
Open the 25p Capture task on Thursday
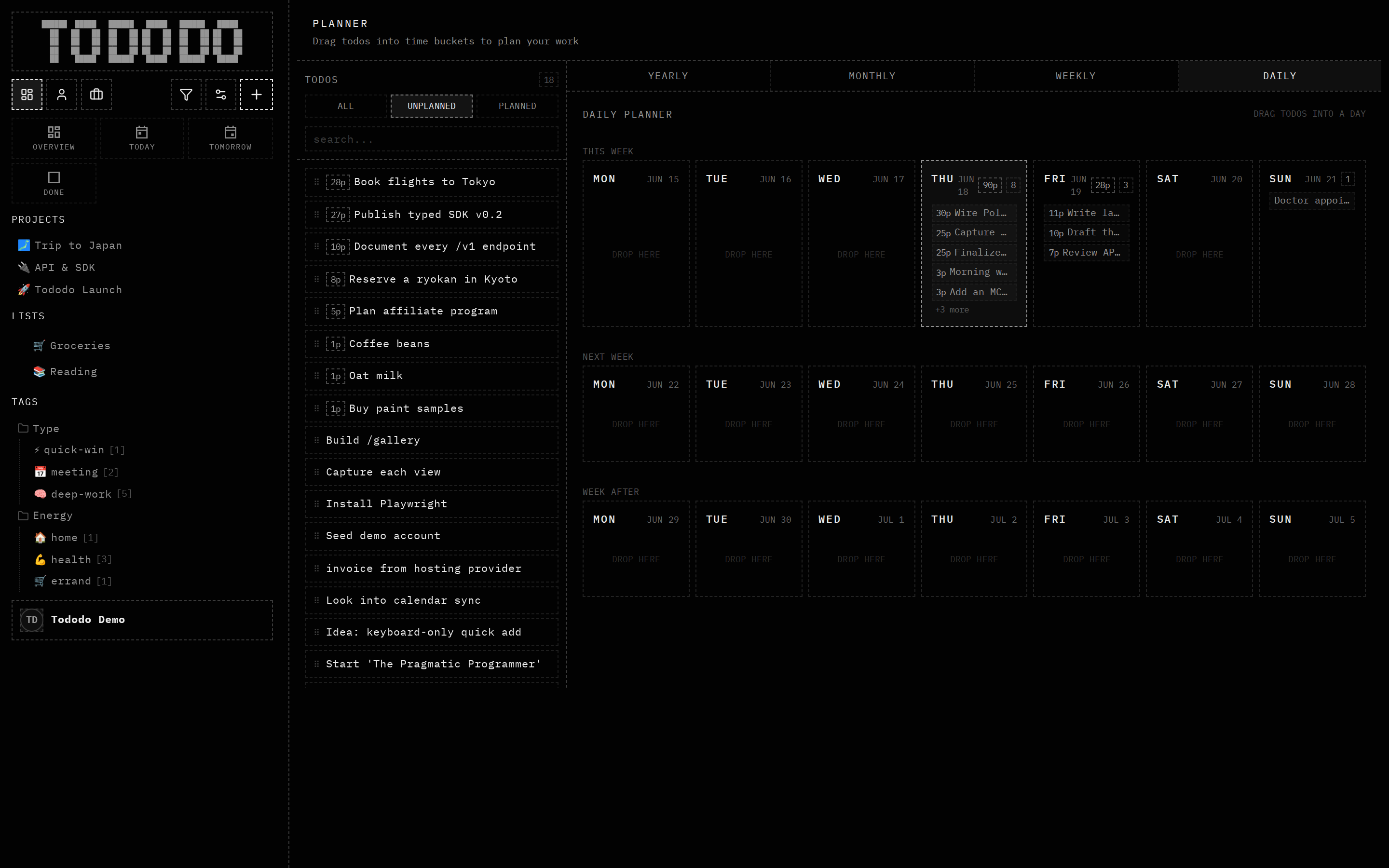click(973, 232)
